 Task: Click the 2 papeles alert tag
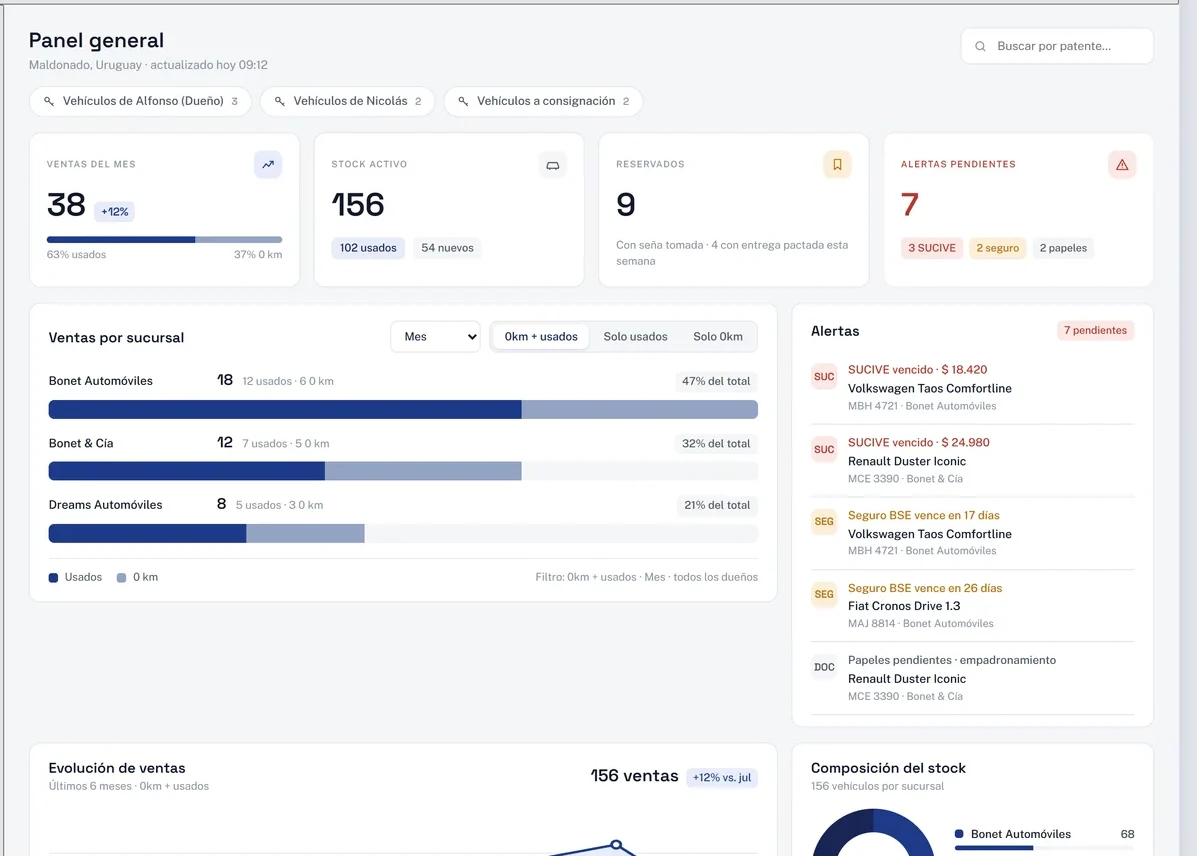click(1063, 248)
